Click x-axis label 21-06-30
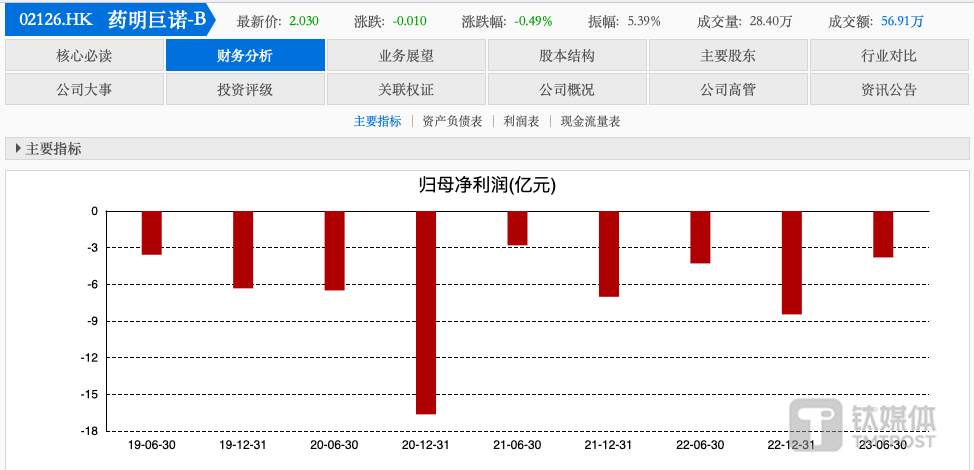The image size is (974, 470). pos(517,445)
